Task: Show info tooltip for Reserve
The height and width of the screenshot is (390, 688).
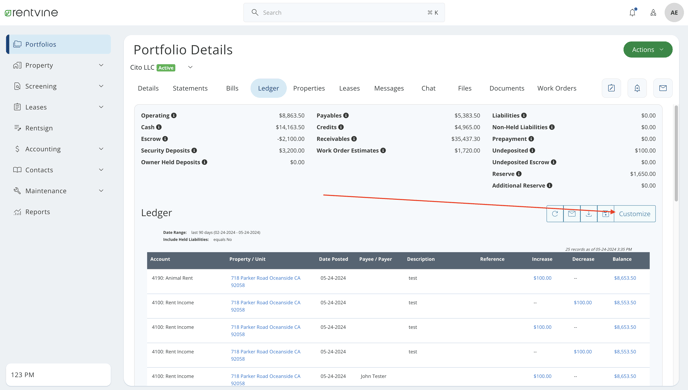Action: 519,174
